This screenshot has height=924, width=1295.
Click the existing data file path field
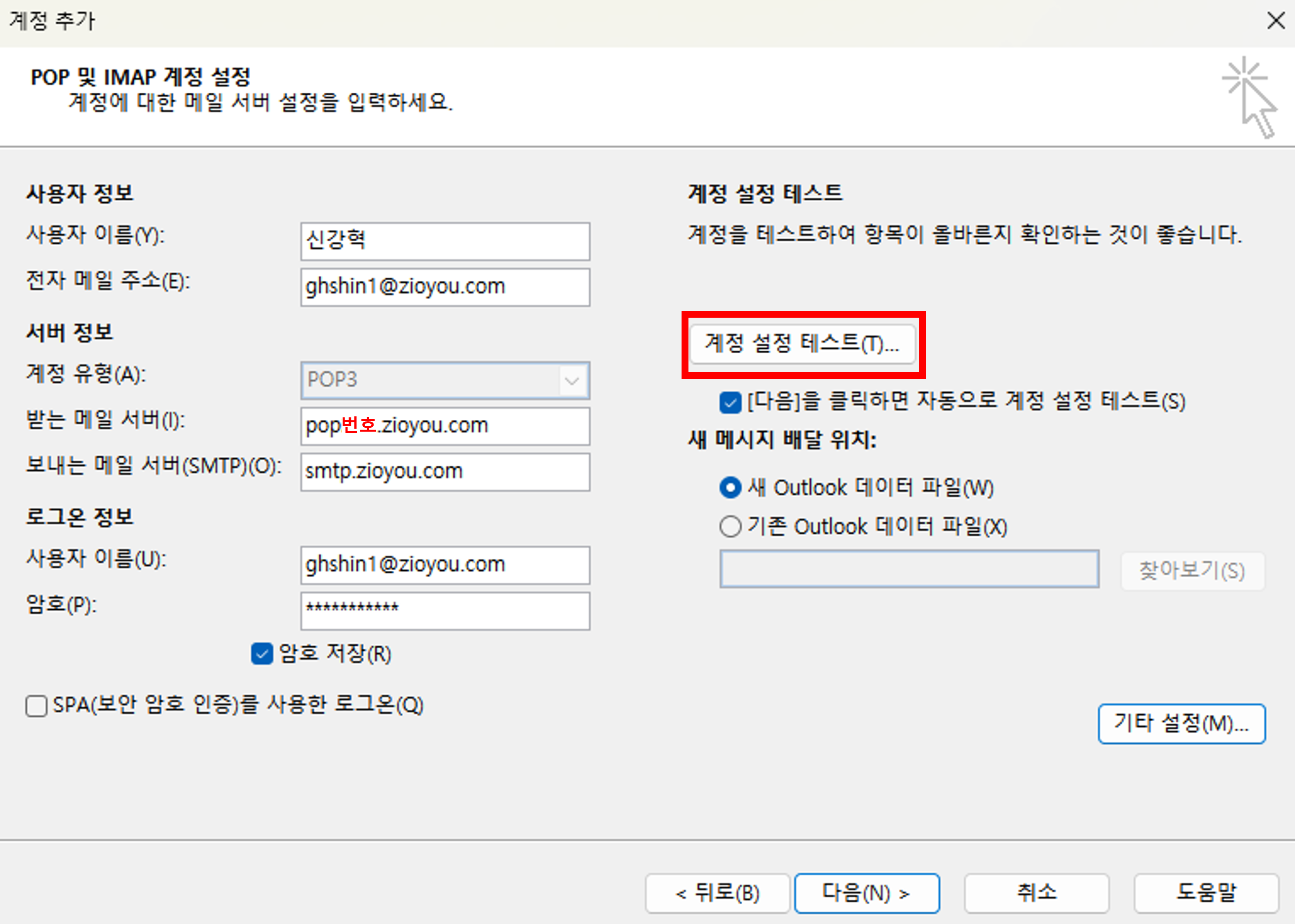coord(909,568)
